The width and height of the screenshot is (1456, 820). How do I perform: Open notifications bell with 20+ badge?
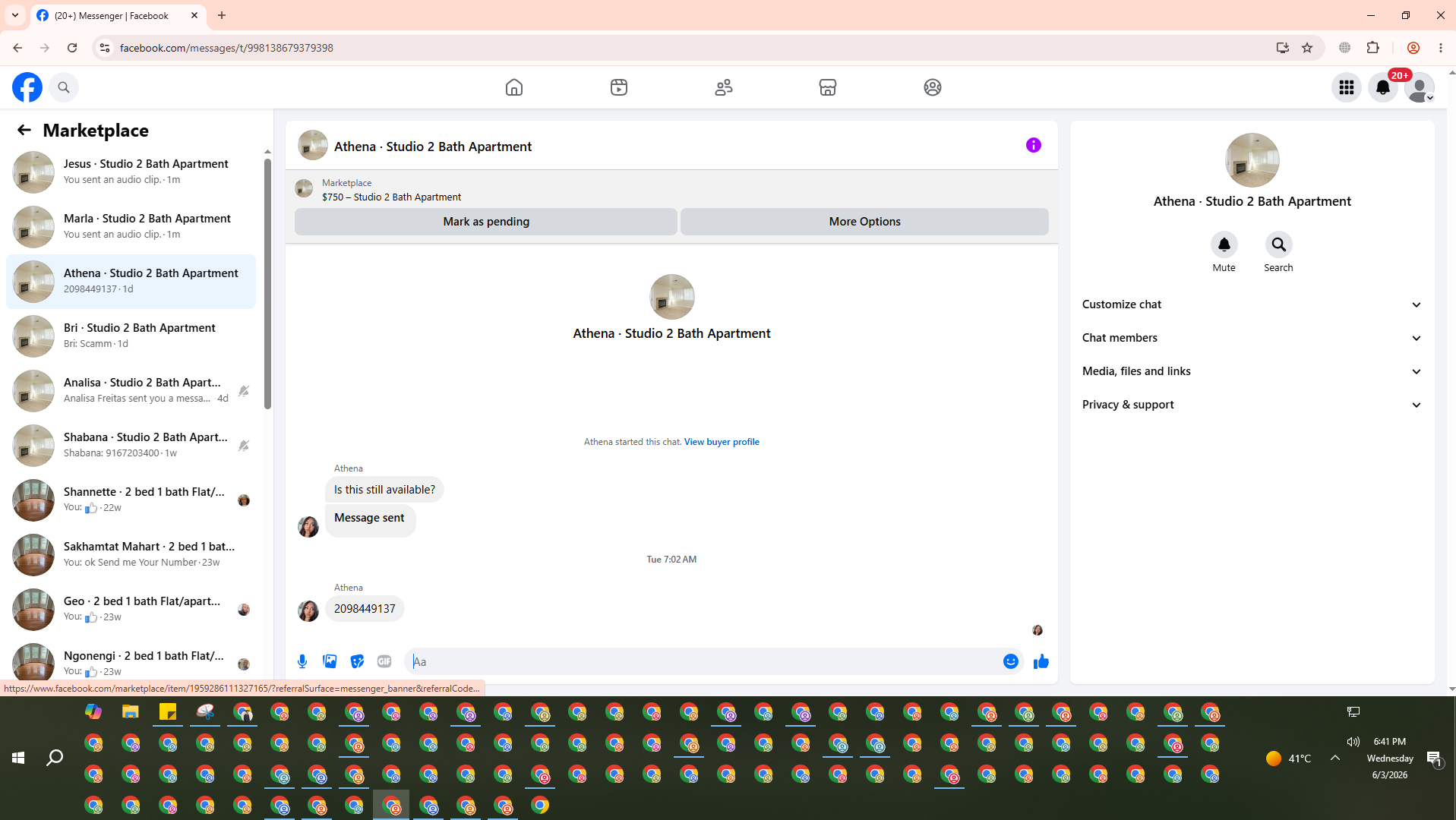pyautogui.click(x=1383, y=87)
